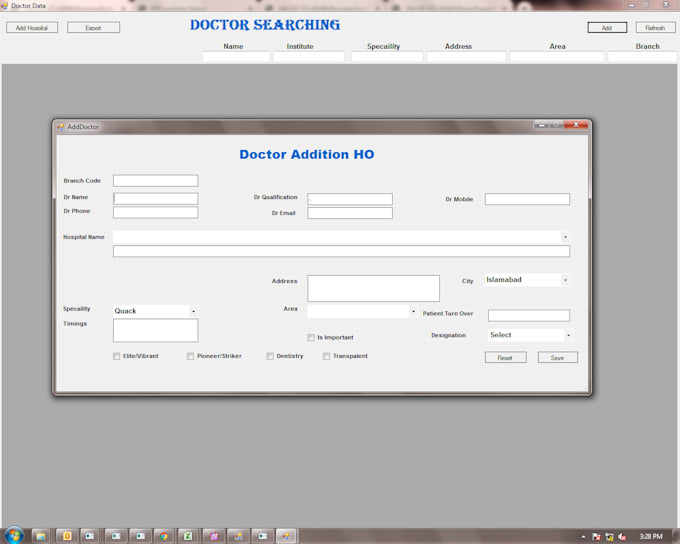680x544 pixels.
Task: Click the DOCTOR SEARCHING title text
Action: [265, 25]
